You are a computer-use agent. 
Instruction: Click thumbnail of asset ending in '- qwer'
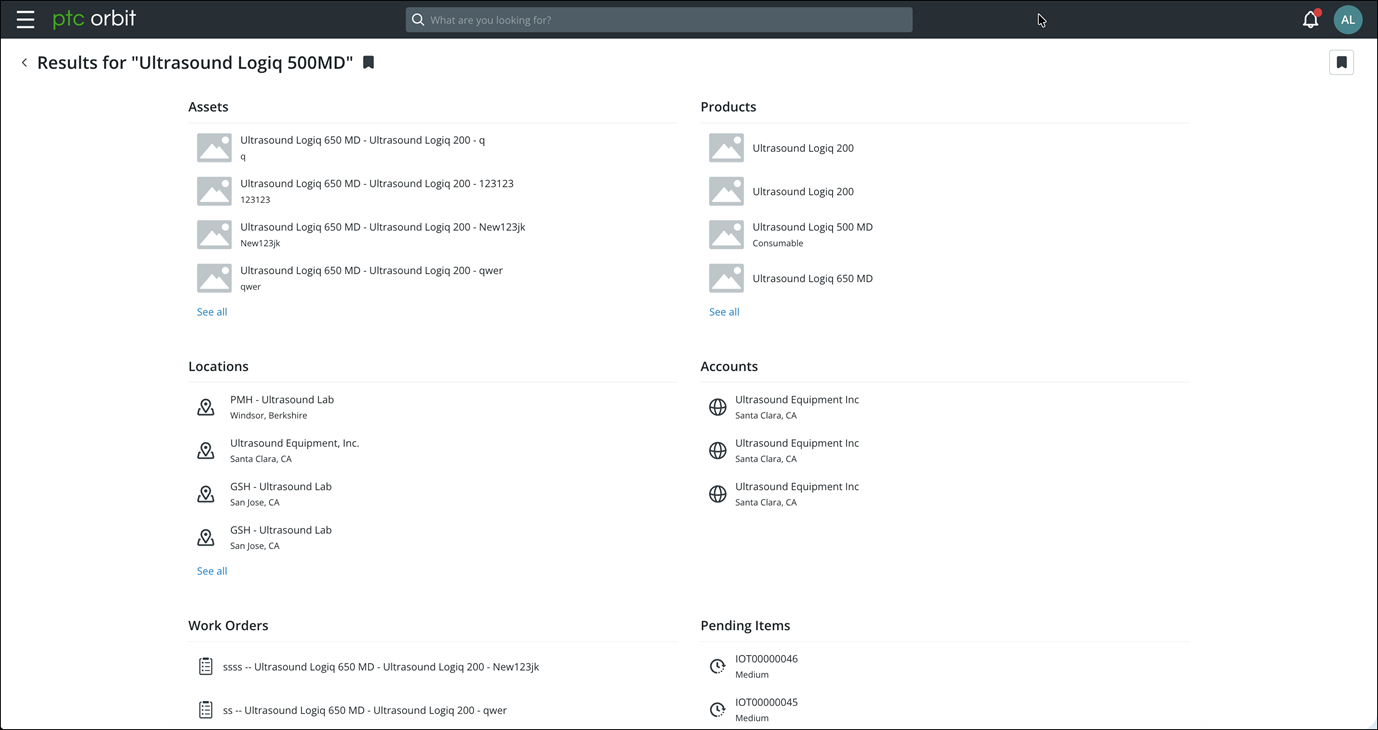(x=214, y=278)
